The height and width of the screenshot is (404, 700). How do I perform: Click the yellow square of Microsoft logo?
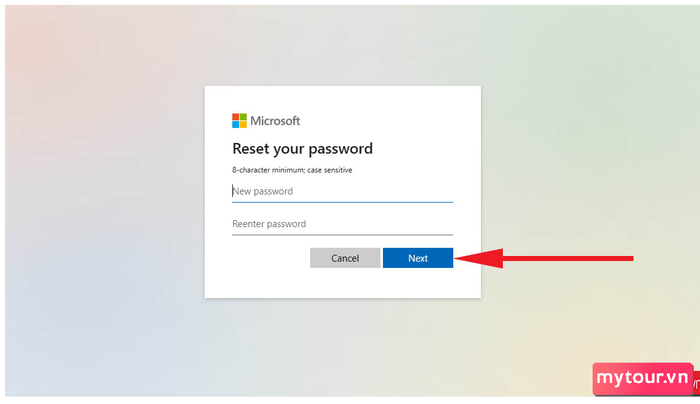[243, 125]
